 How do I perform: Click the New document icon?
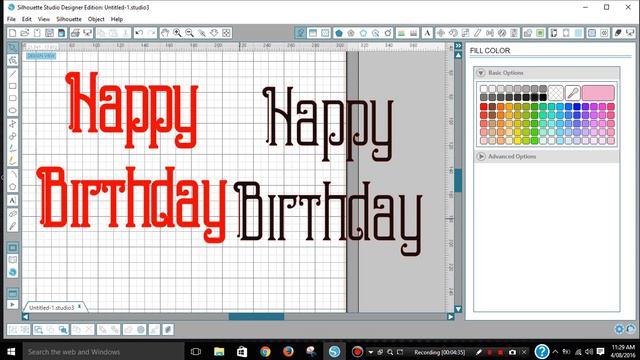(12, 33)
